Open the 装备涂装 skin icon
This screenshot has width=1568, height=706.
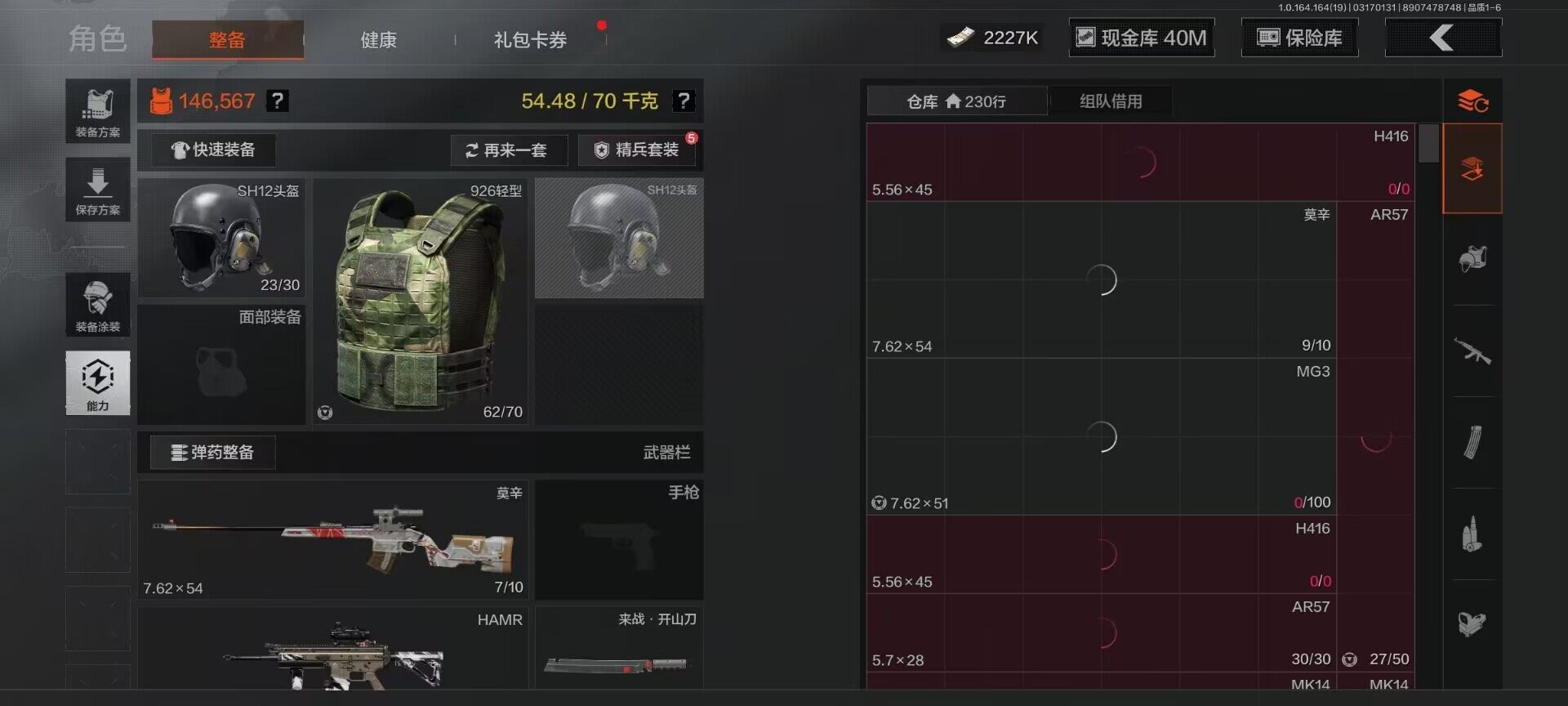98,305
